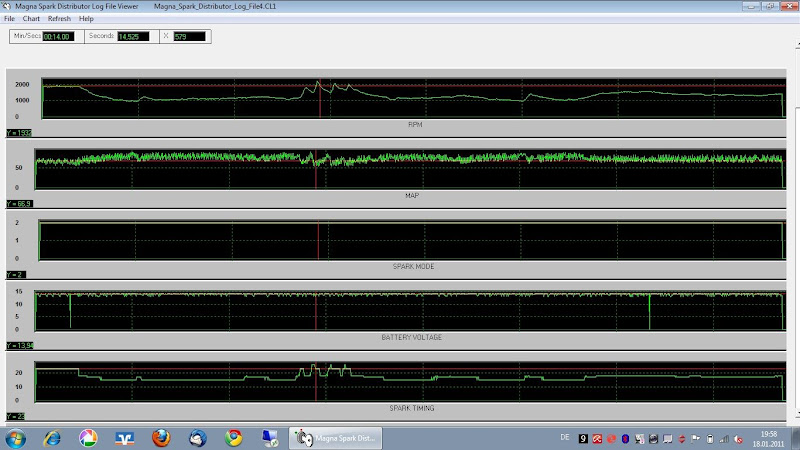Image resolution: width=800 pixels, height=450 pixels.
Task: Click inside the SPARK MODE chart
Action: point(410,240)
